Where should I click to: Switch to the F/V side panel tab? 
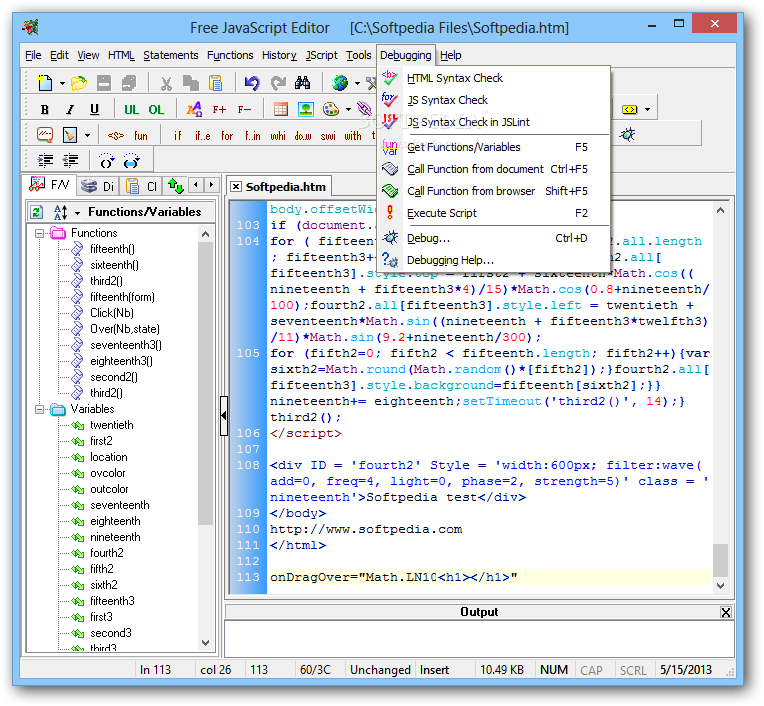[50, 185]
